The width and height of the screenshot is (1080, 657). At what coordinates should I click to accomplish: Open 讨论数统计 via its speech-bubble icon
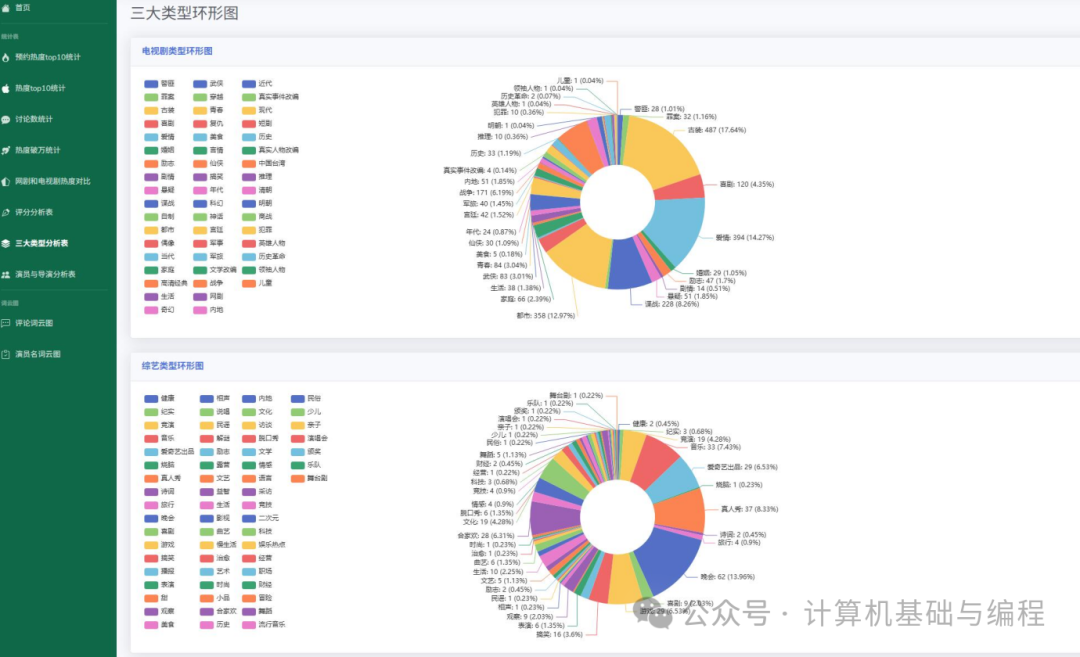click(8, 119)
